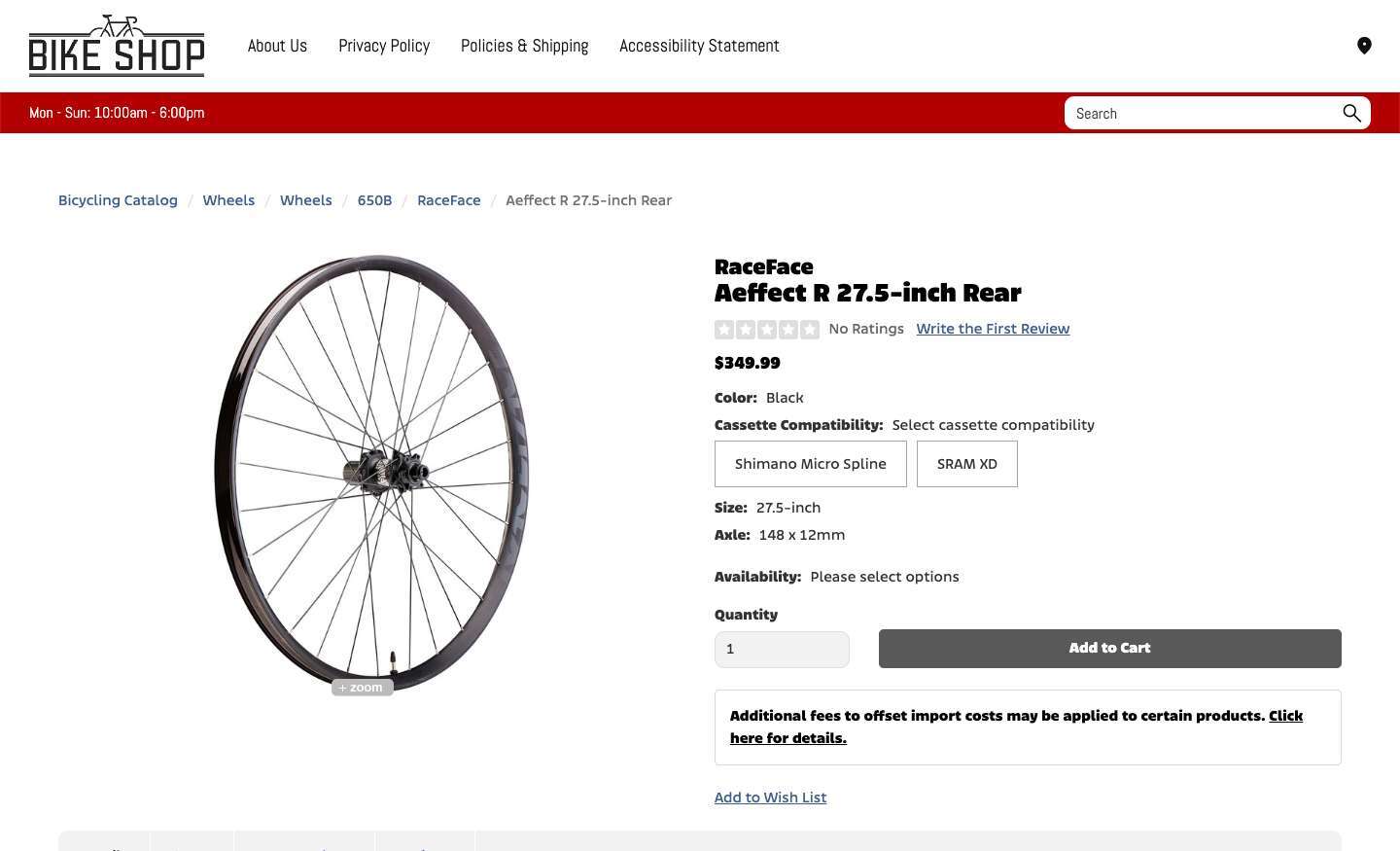Open the store location pin icon

click(x=1364, y=46)
